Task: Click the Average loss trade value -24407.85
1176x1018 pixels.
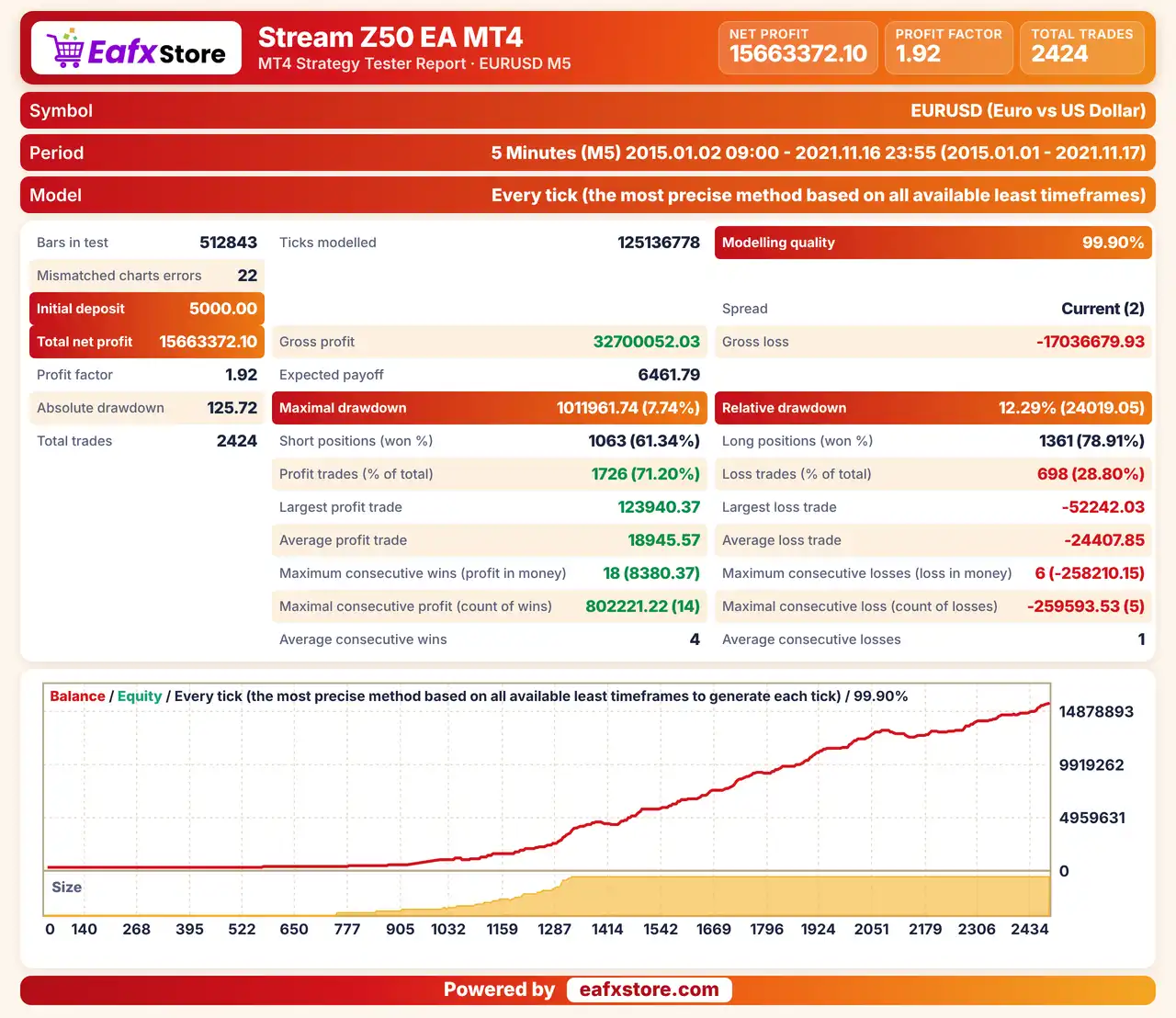Action: (x=1104, y=540)
